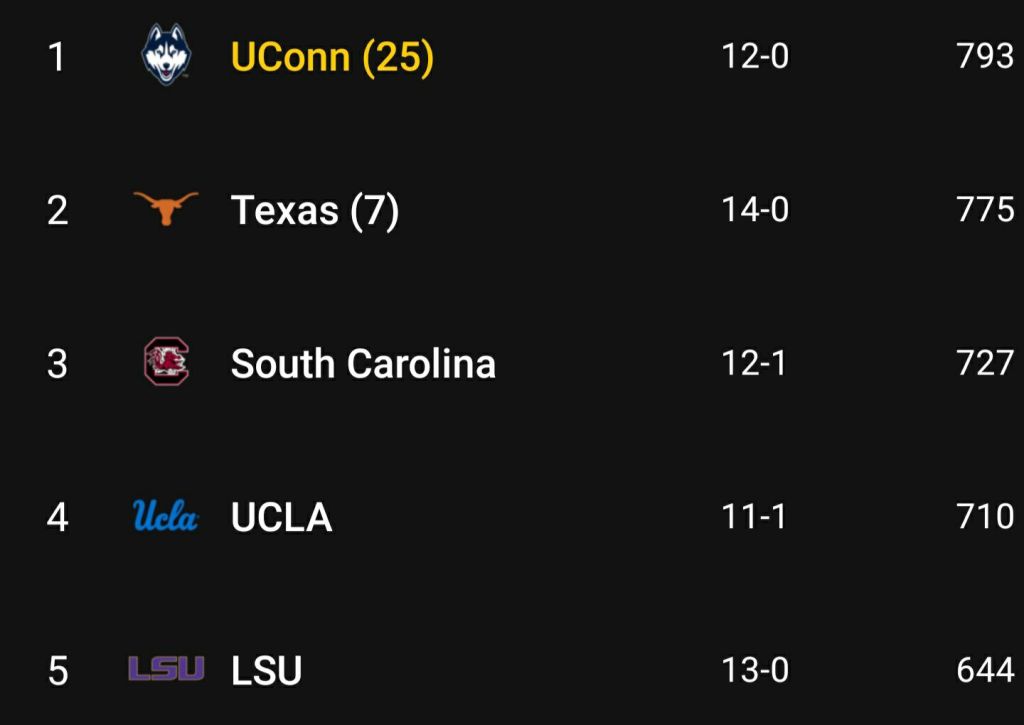Screen dimensions: 1024x725
Task: Select the LSU team name
Action: pyautogui.click(x=266, y=671)
